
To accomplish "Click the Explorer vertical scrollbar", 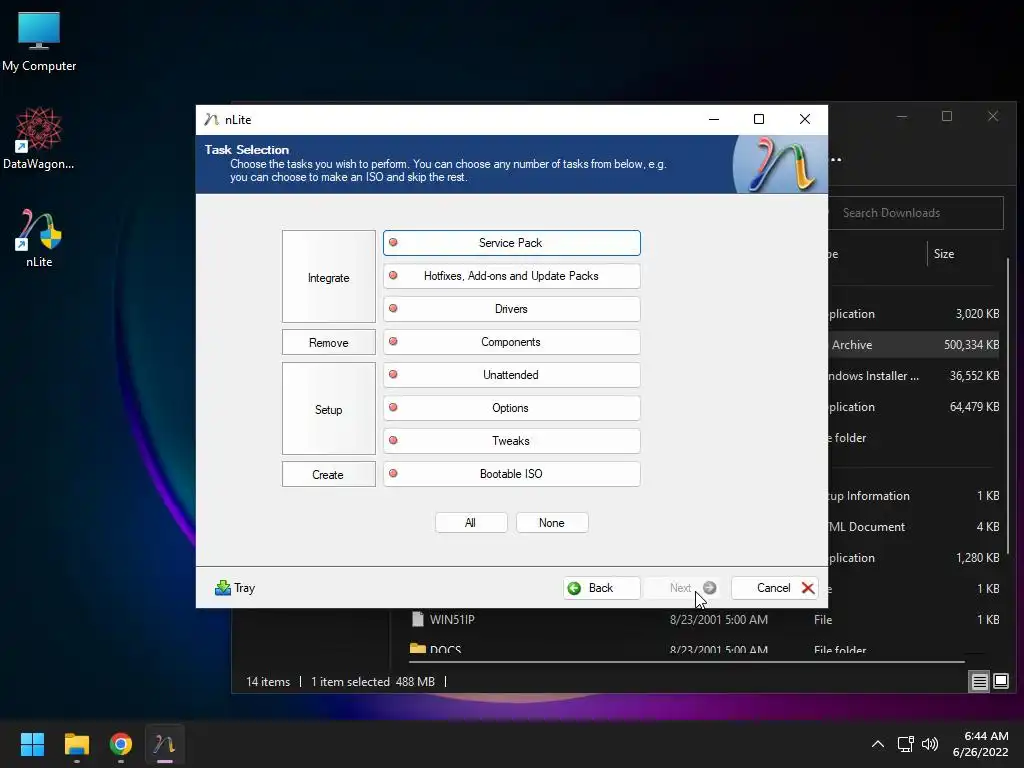I will point(1009,405).
